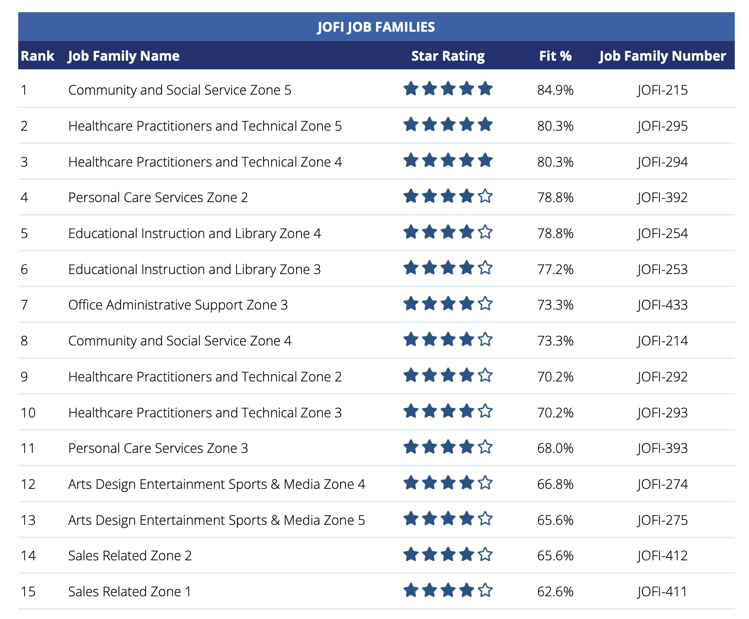
Task: Open Healthcare Practitioners and Technical Zone 5
Action: (205, 126)
